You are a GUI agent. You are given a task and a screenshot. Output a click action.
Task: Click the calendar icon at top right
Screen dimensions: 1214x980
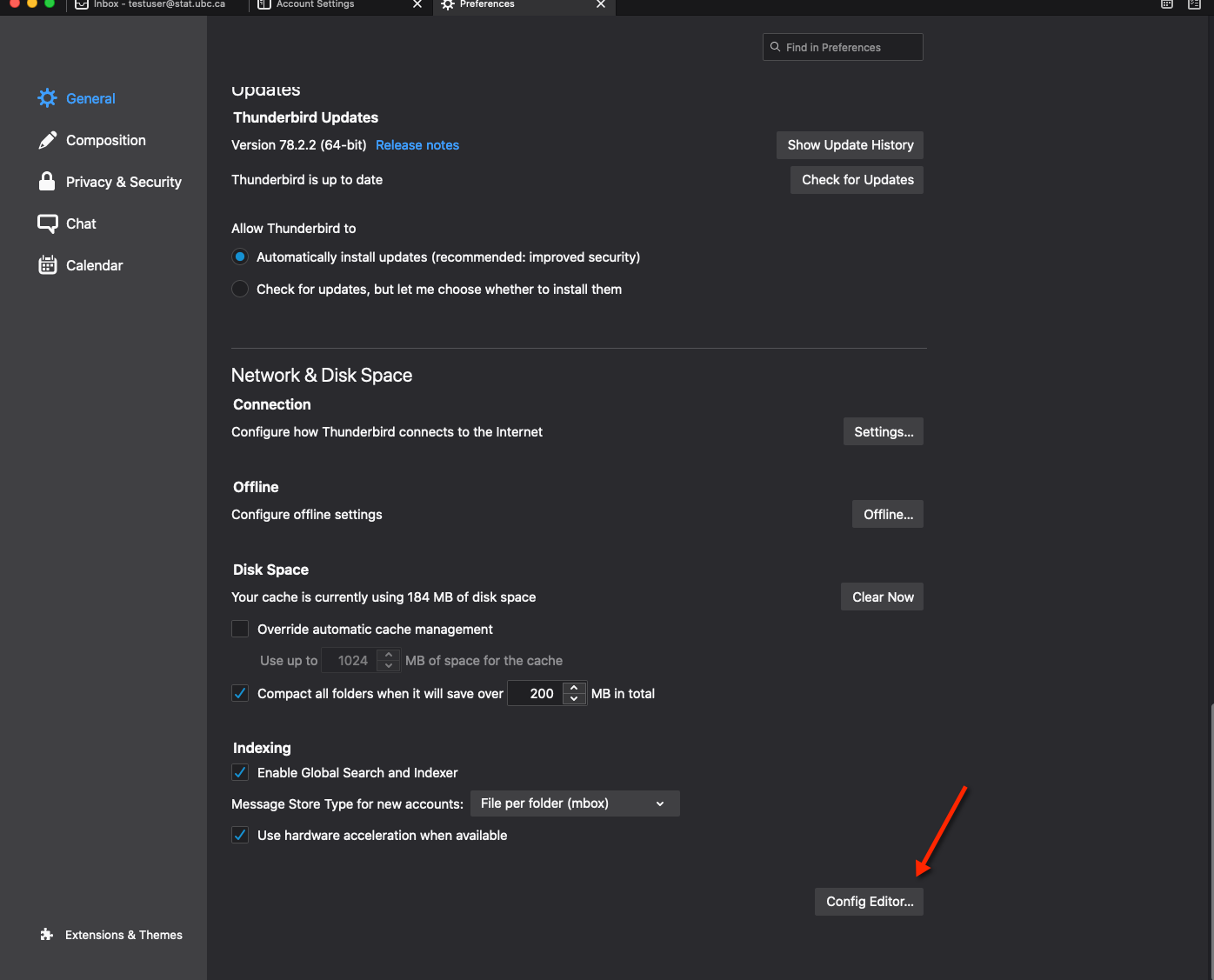pos(1167,4)
